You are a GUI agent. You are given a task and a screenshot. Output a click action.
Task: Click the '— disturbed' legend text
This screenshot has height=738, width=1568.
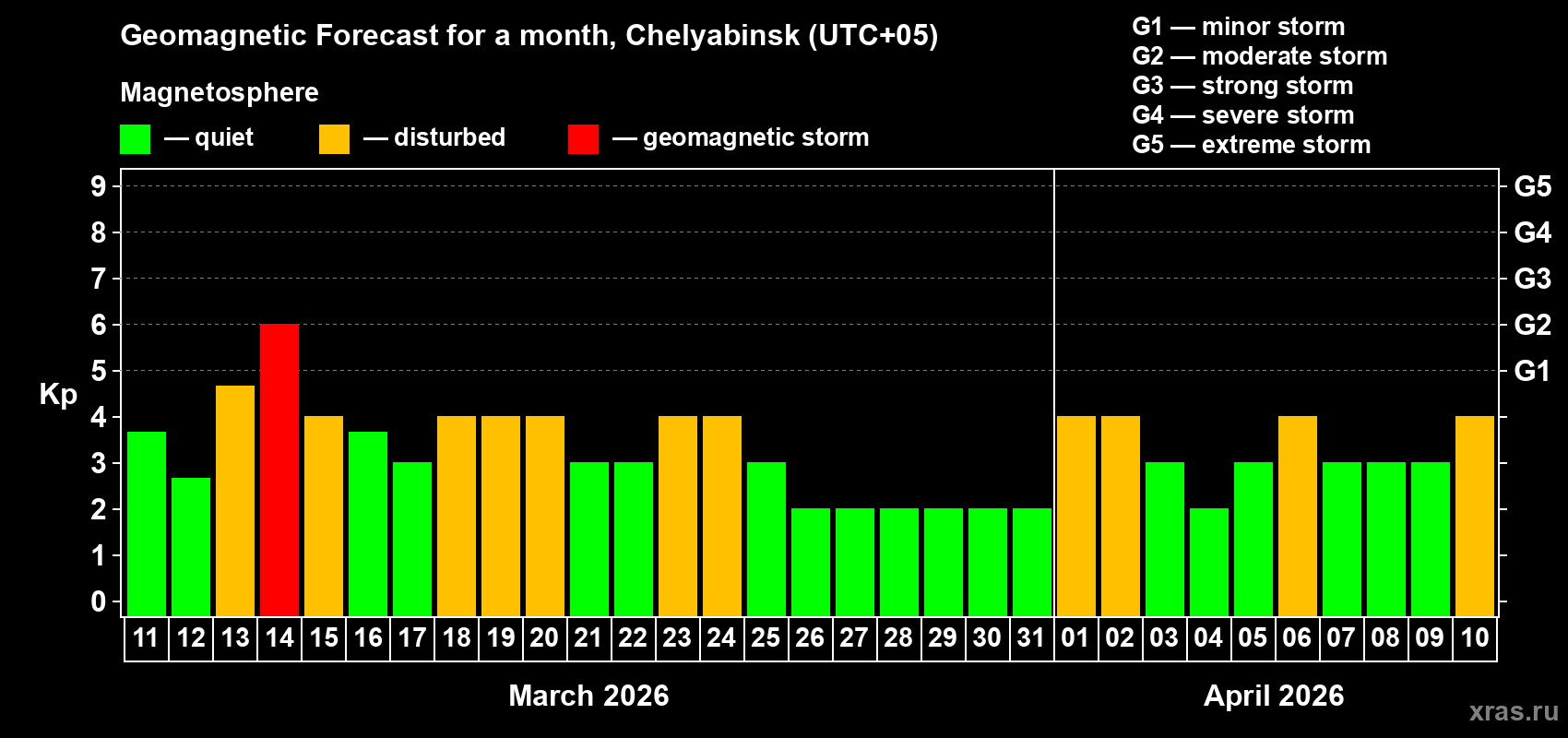[x=434, y=137]
